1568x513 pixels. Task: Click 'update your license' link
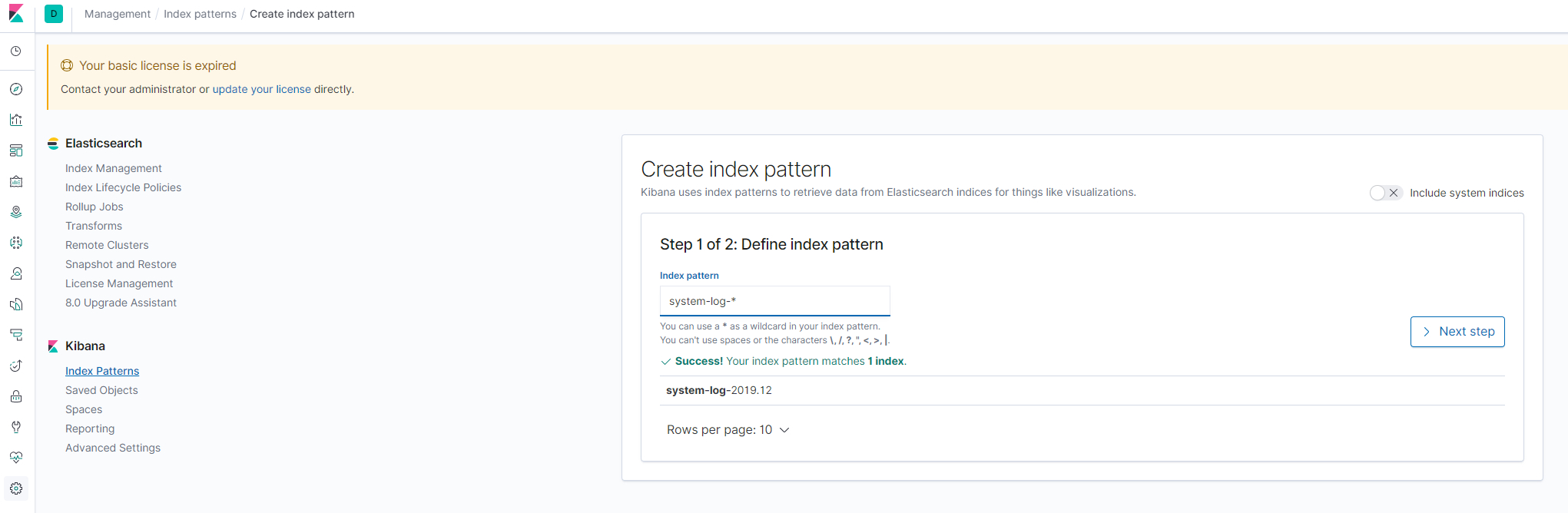click(262, 89)
